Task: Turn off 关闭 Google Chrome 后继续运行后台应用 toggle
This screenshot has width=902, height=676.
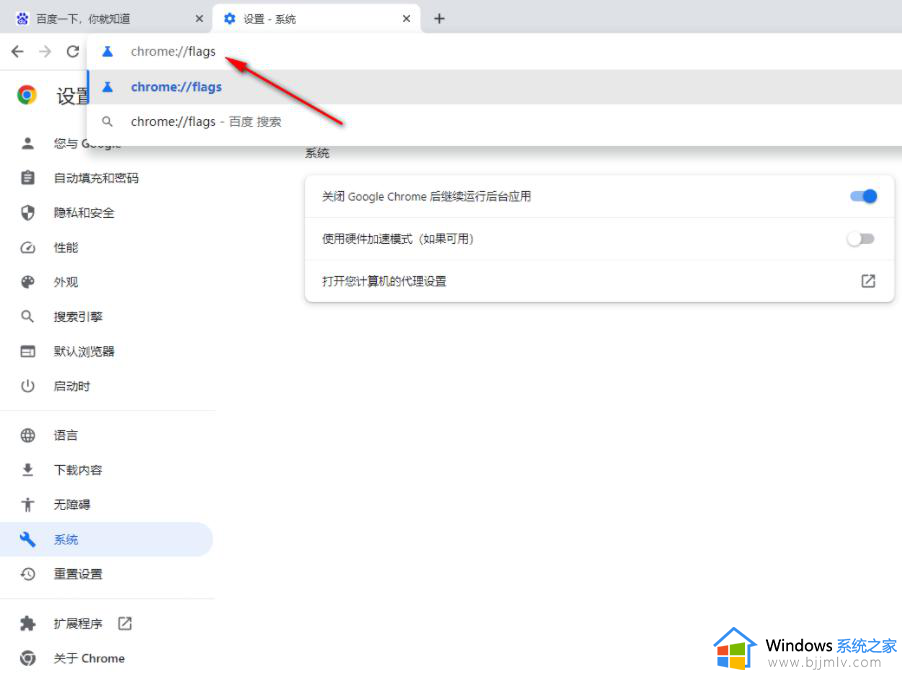Action: [863, 196]
